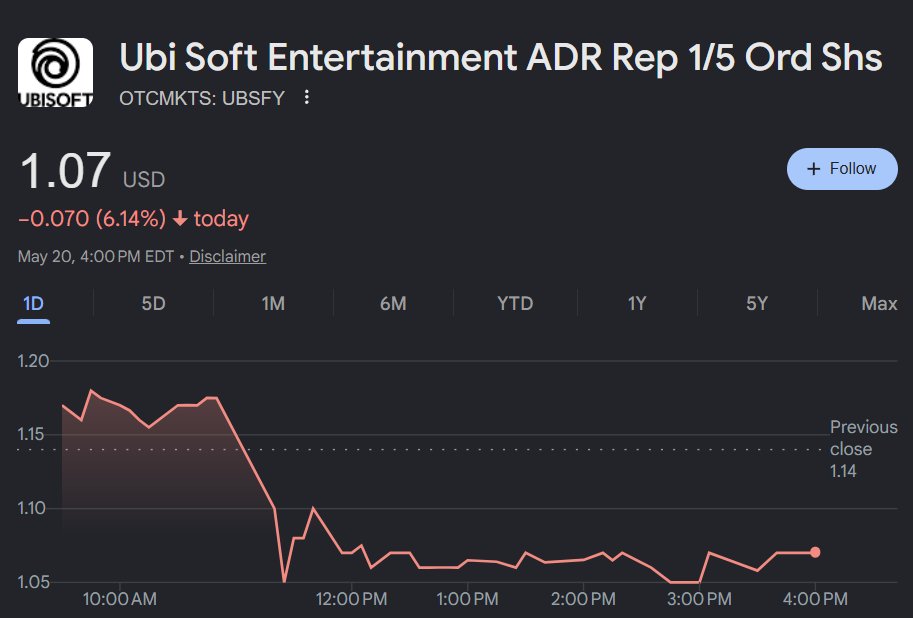Select the 1D range tab
Image resolution: width=913 pixels, height=618 pixels.
(x=33, y=303)
